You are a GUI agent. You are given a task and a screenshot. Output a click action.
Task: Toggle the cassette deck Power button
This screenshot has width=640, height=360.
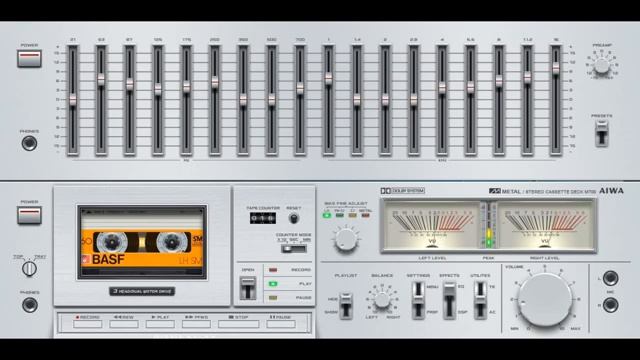pyautogui.click(x=29, y=215)
